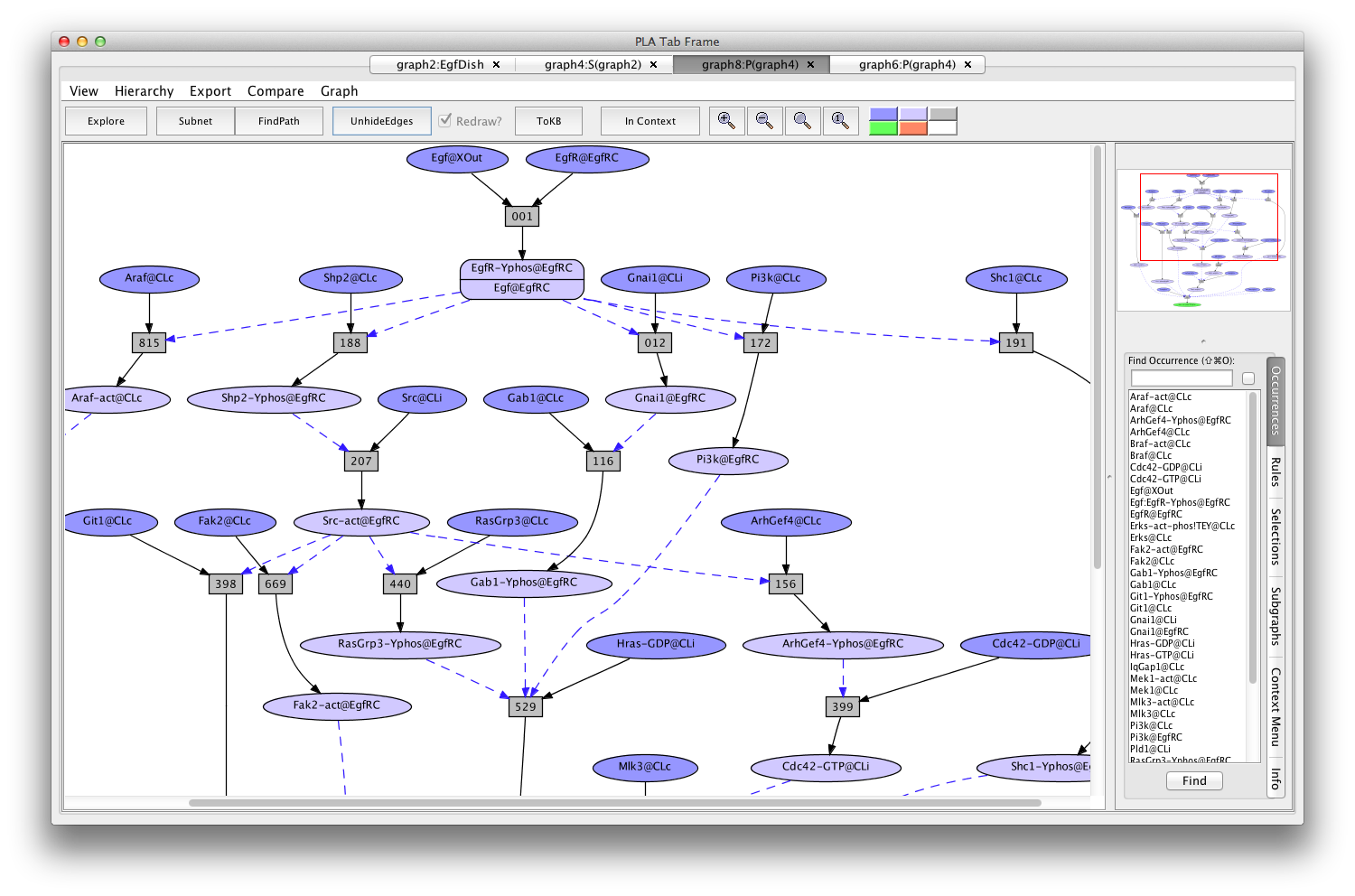Open the Export menu
The image size is (1355, 896).
click(x=210, y=91)
